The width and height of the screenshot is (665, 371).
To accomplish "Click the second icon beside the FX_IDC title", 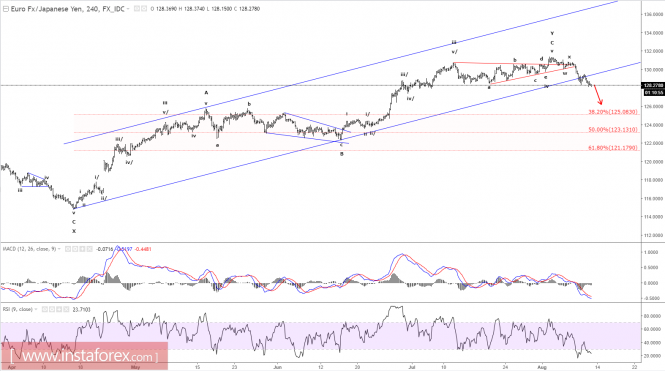I will [144, 8].
